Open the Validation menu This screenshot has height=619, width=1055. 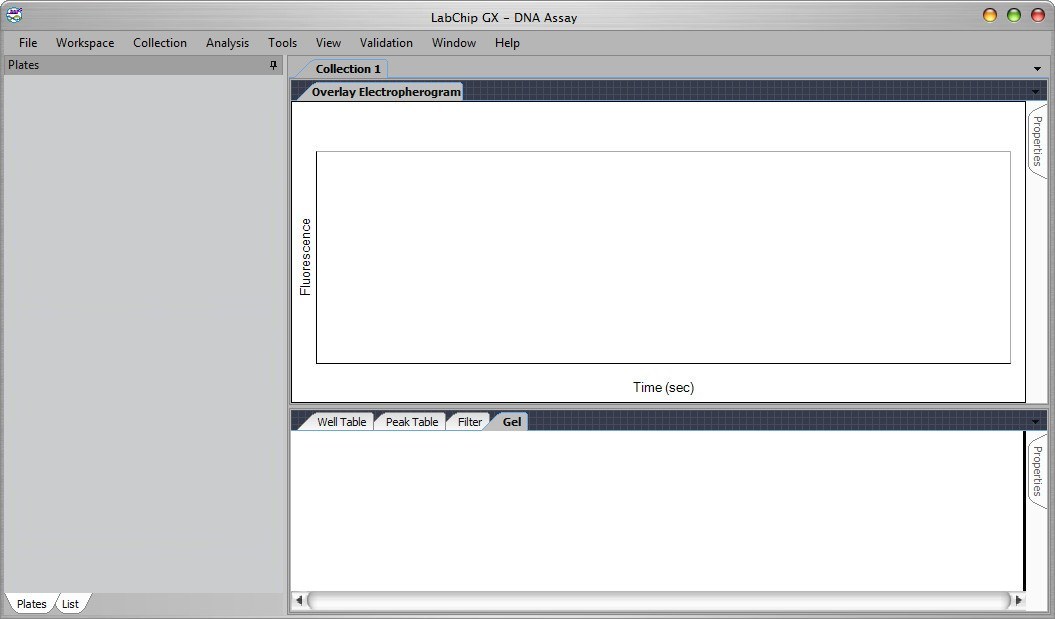pyautogui.click(x=386, y=42)
